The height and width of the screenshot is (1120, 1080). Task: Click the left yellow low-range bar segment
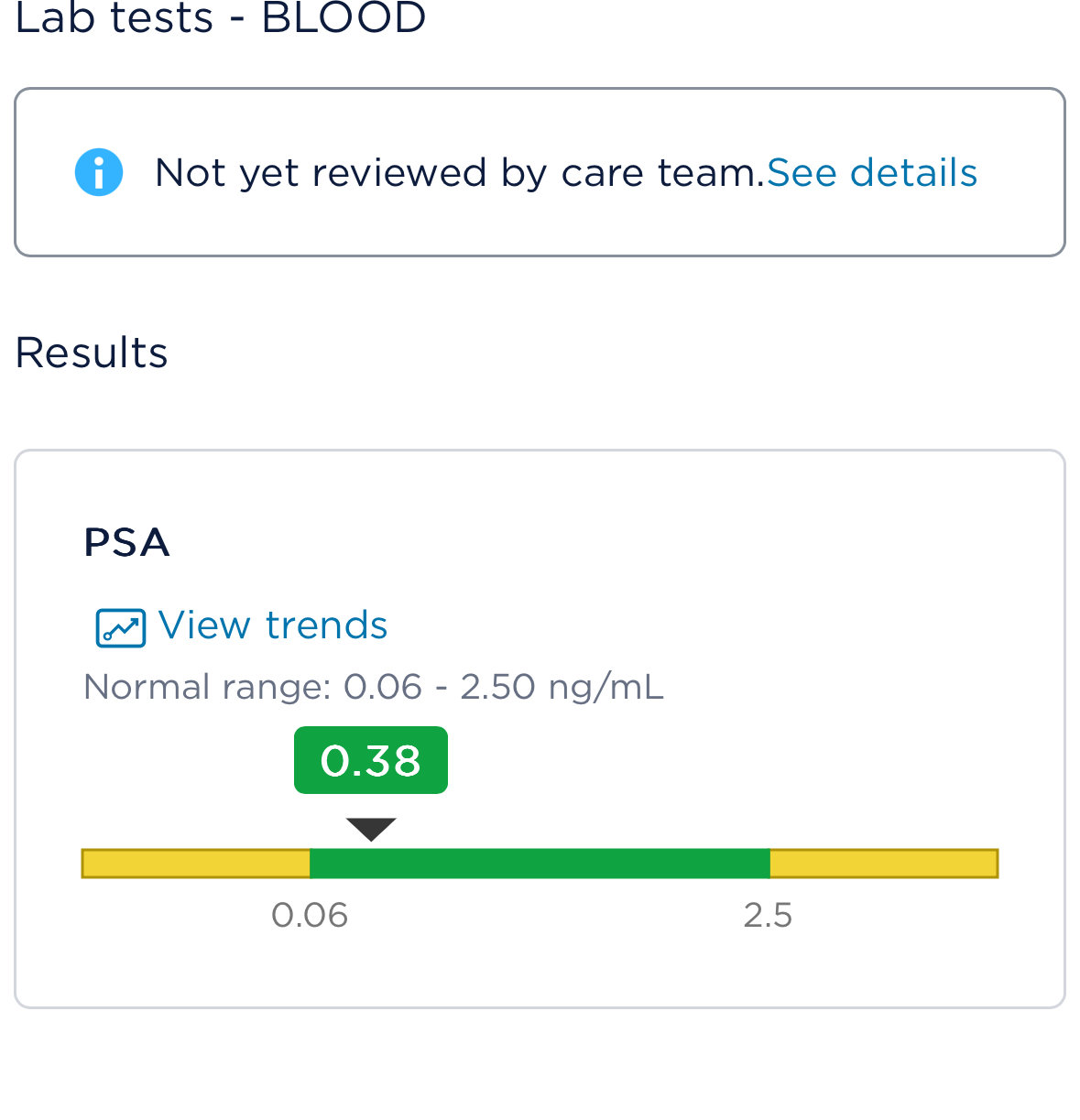[196, 864]
